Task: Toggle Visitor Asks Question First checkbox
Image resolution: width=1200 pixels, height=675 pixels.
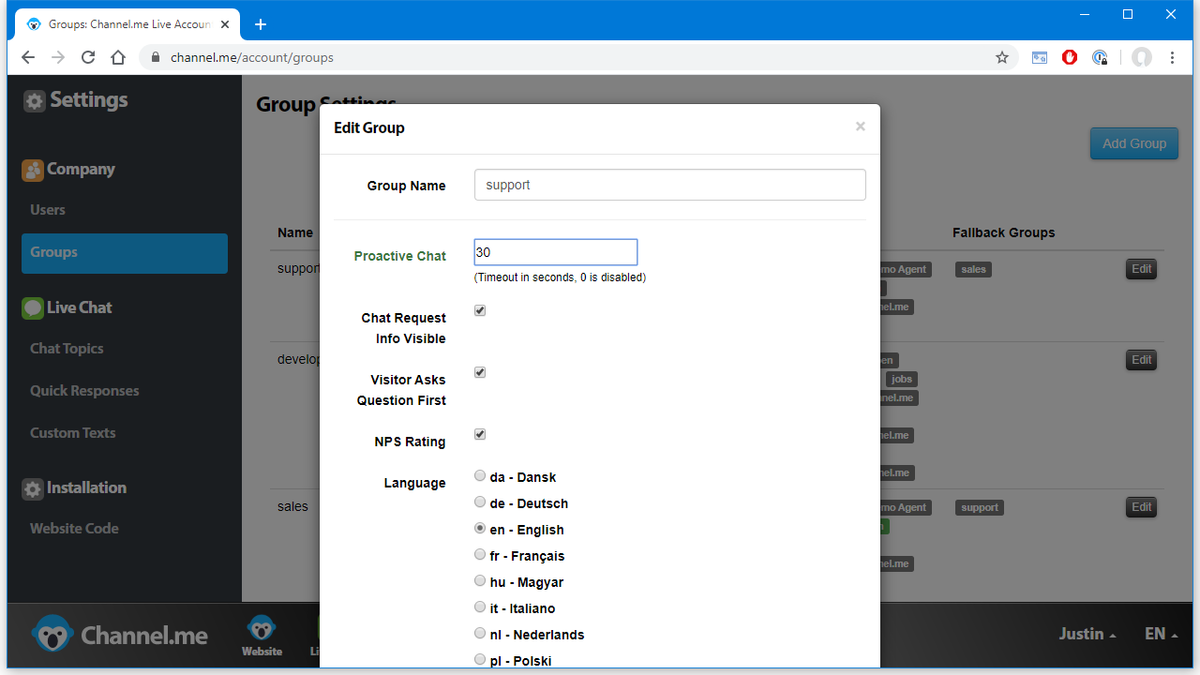Action: (480, 373)
